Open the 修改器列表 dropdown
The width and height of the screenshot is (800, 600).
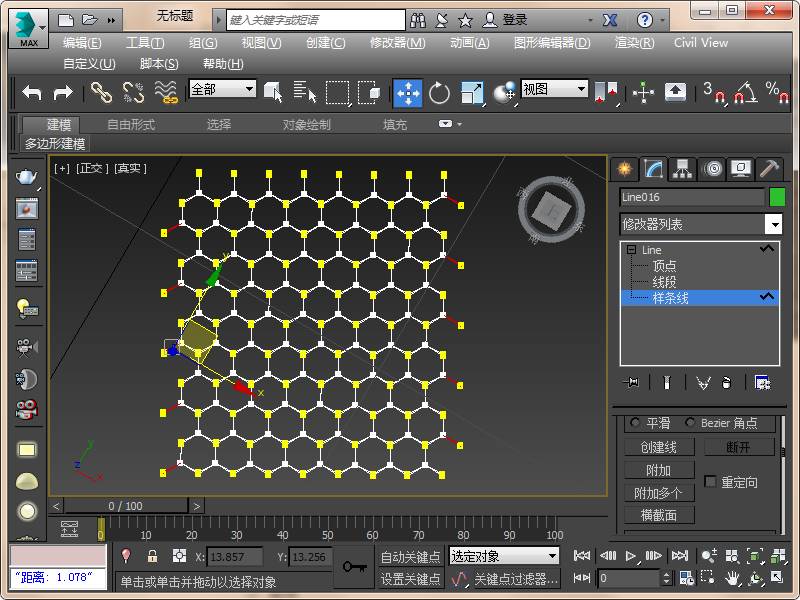pos(773,224)
